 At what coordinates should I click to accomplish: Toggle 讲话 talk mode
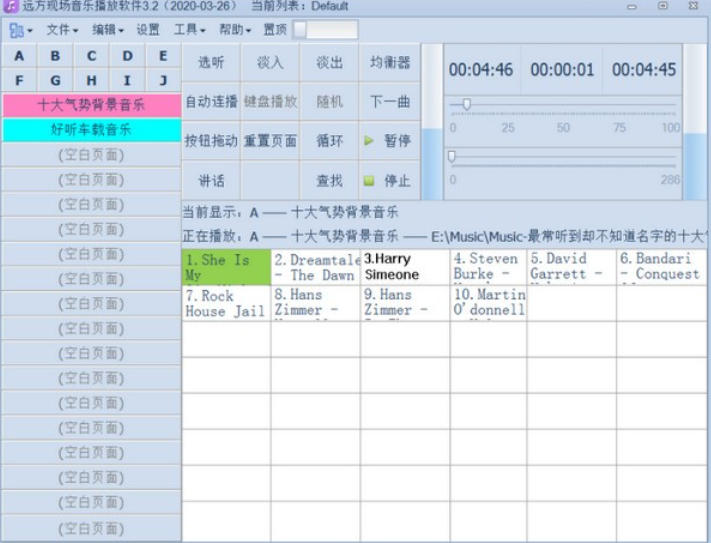(x=211, y=181)
